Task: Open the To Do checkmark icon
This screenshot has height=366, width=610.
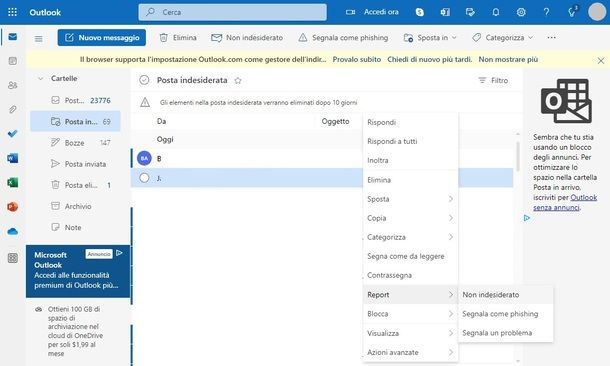Action: click(12, 134)
